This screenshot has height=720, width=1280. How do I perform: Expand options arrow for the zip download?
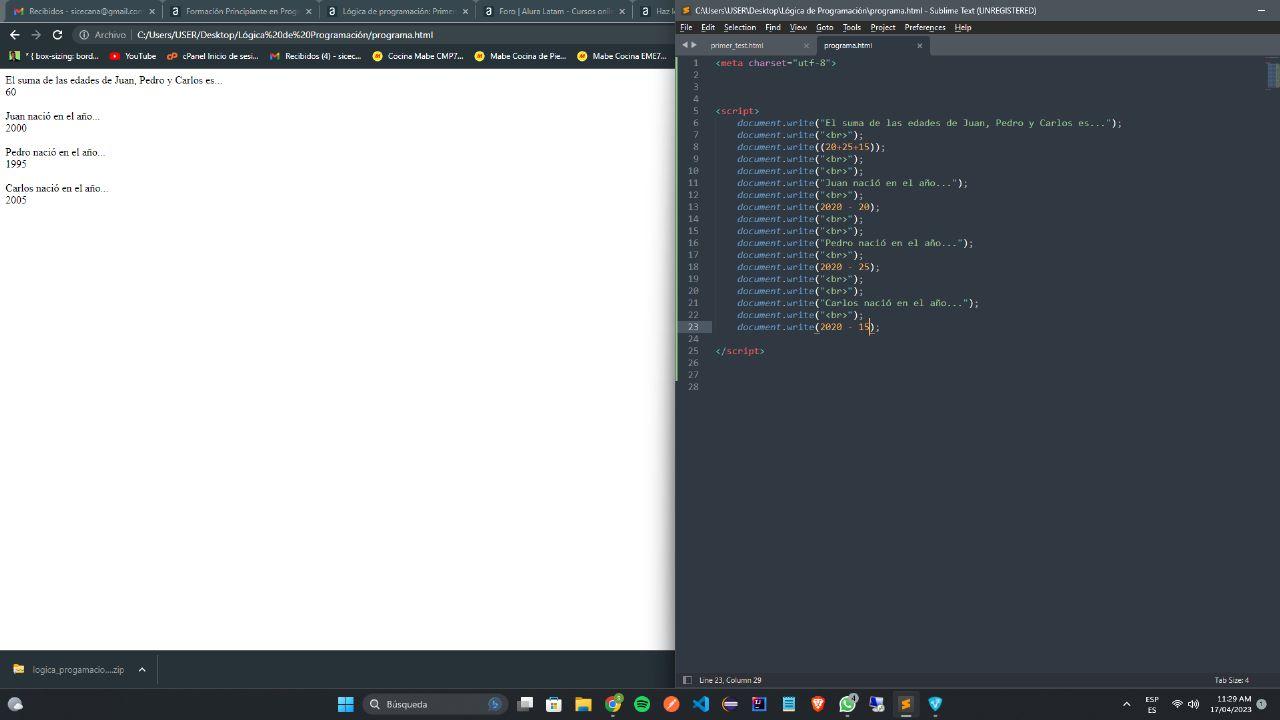tap(142, 669)
